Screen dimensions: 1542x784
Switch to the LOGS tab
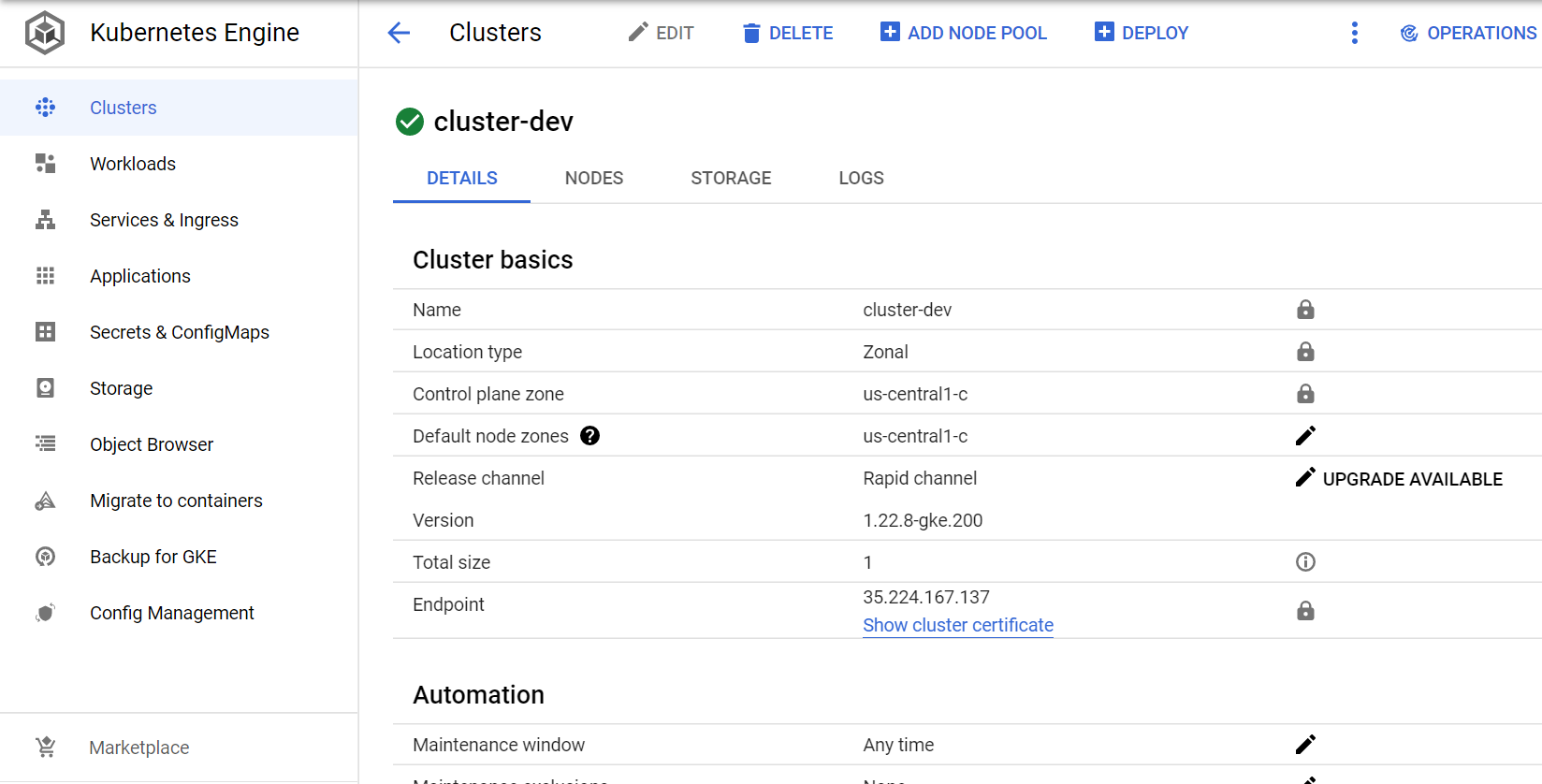point(861,178)
